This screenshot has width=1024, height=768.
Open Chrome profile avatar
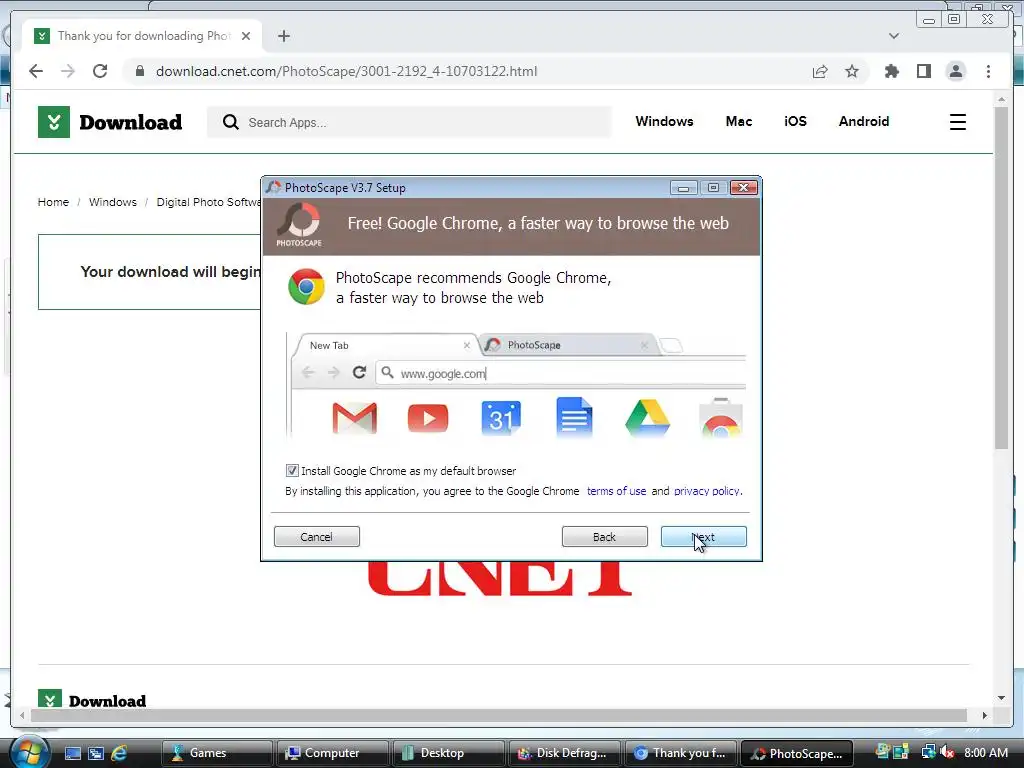pos(955,71)
